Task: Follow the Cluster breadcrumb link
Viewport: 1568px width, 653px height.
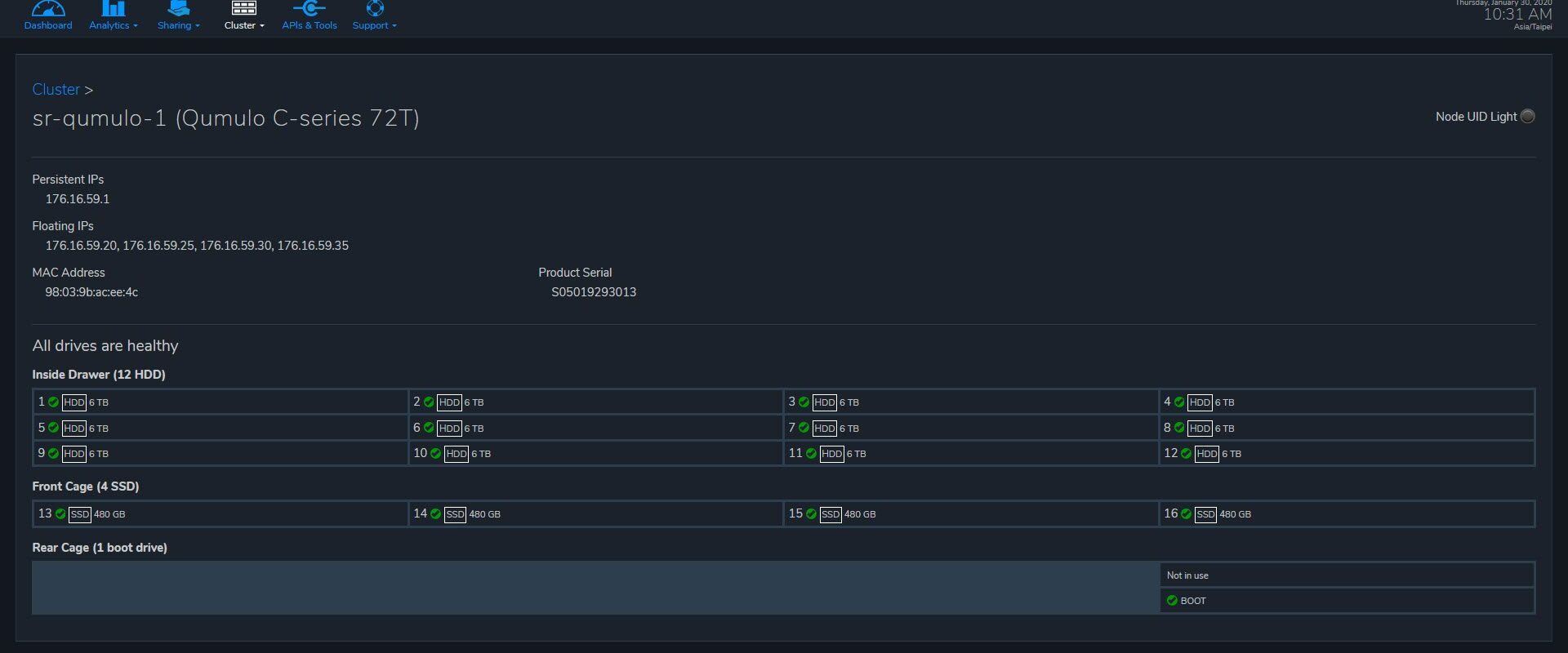Action: coord(56,90)
